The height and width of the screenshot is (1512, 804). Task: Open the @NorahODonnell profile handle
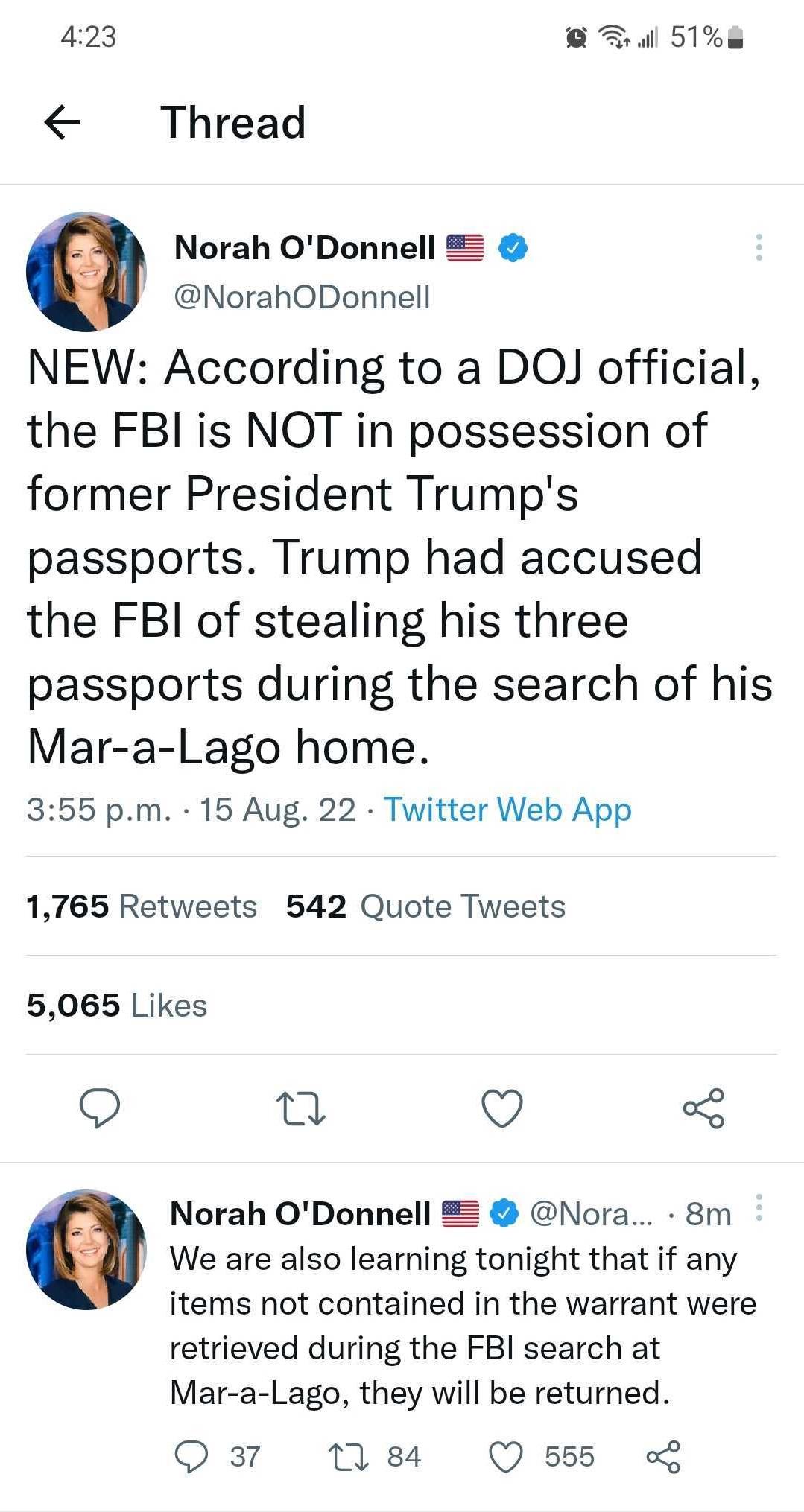[301, 296]
